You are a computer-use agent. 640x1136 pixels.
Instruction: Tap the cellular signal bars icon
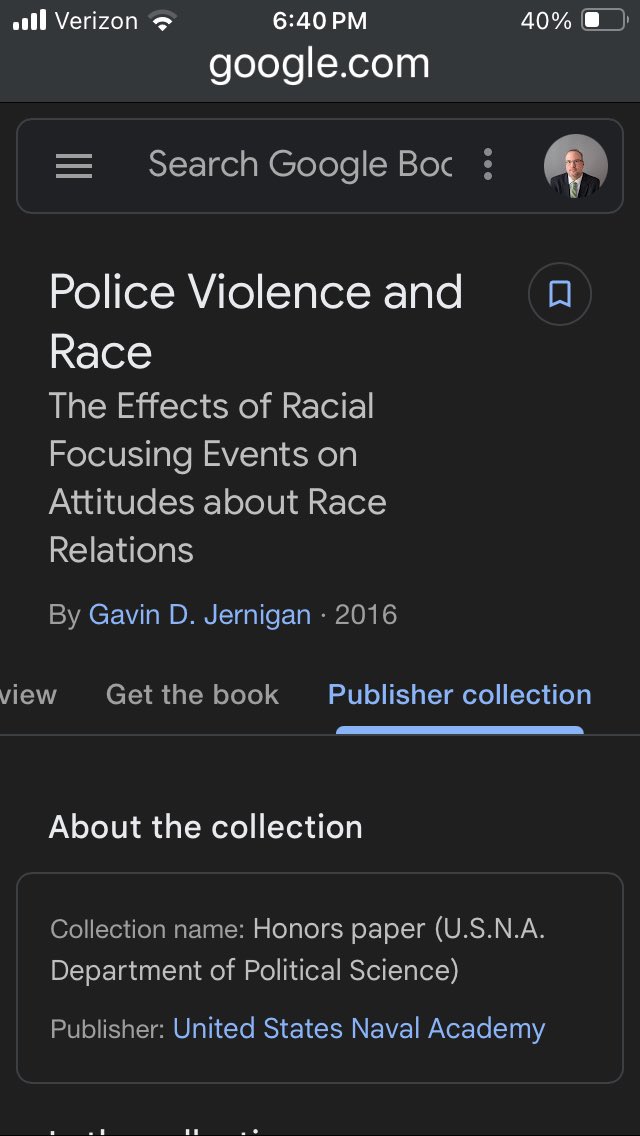pos(29,20)
